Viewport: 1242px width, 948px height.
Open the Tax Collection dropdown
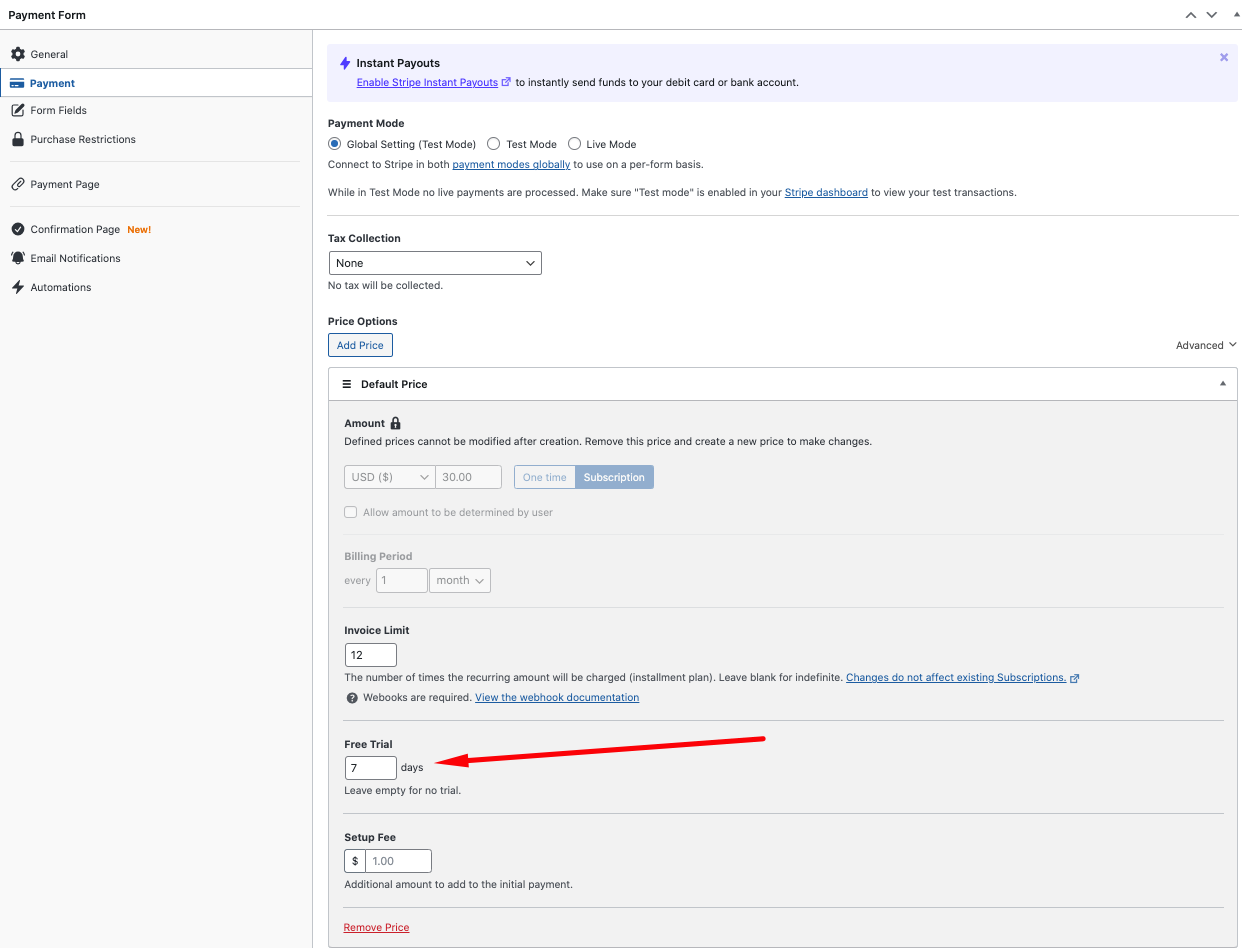coord(435,263)
